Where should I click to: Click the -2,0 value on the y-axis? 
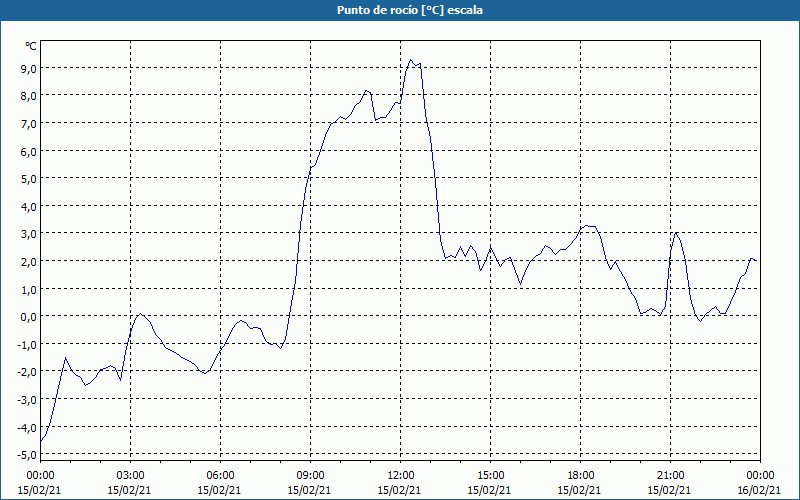point(27,371)
